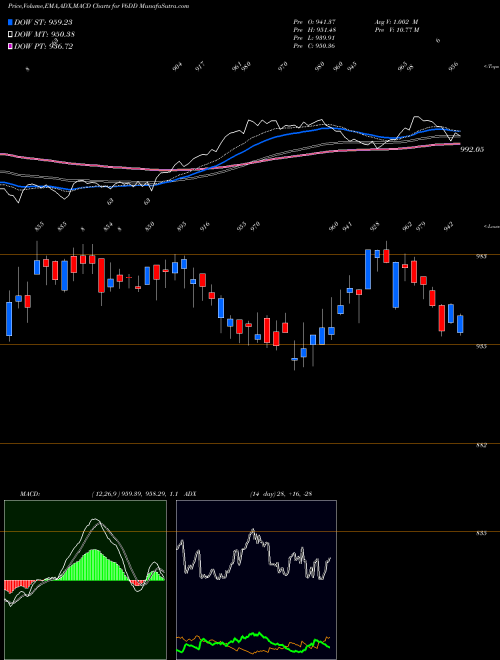Click the 'Pre V: 10.77 M' volume text
The height and width of the screenshot is (660, 500).
(x=397, y=30)
